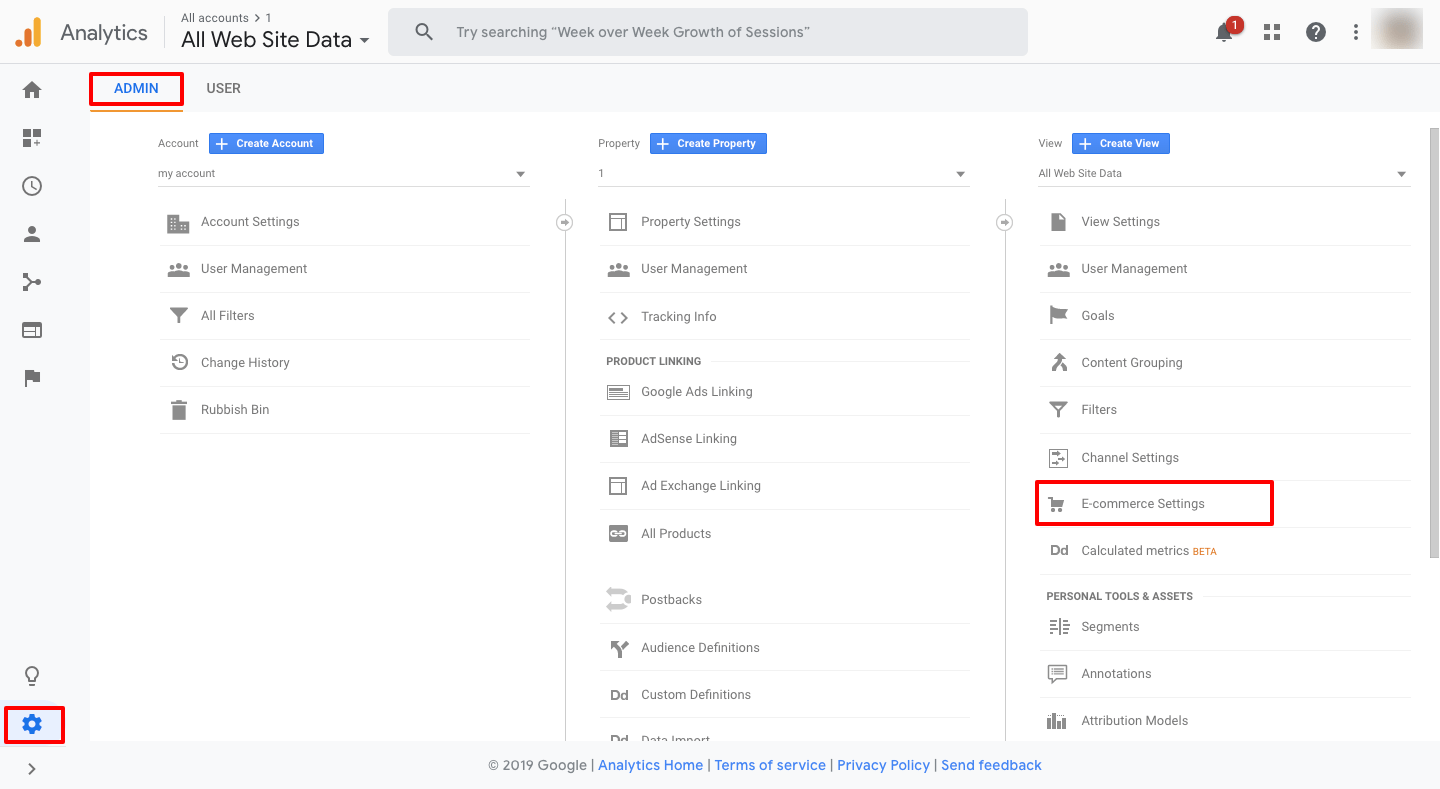Screen dimensions: 1440x789
Task: Select the Discover lightbulb icon
Action: 31,676
